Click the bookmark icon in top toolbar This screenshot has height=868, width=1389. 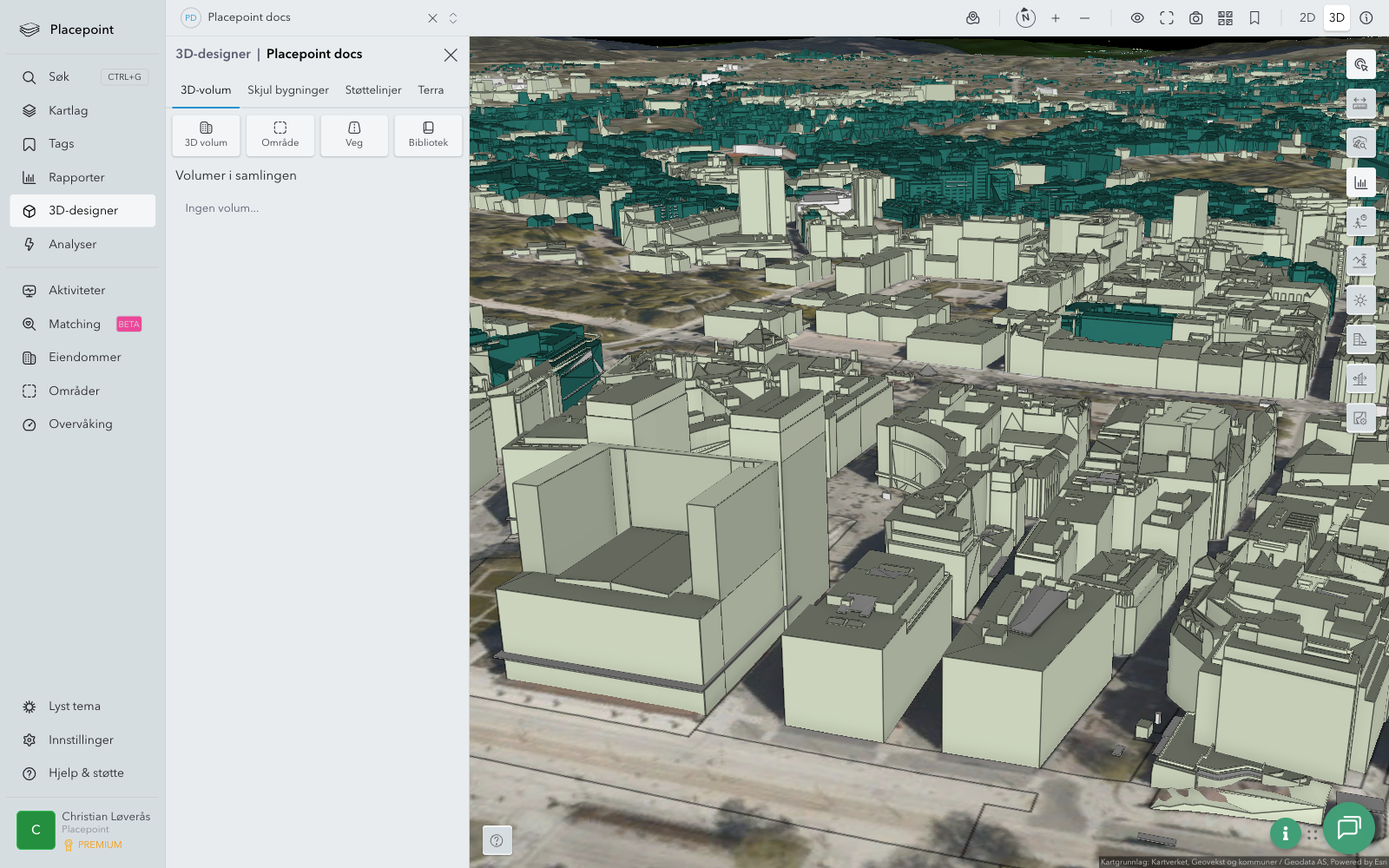(x=1254, y=17)
